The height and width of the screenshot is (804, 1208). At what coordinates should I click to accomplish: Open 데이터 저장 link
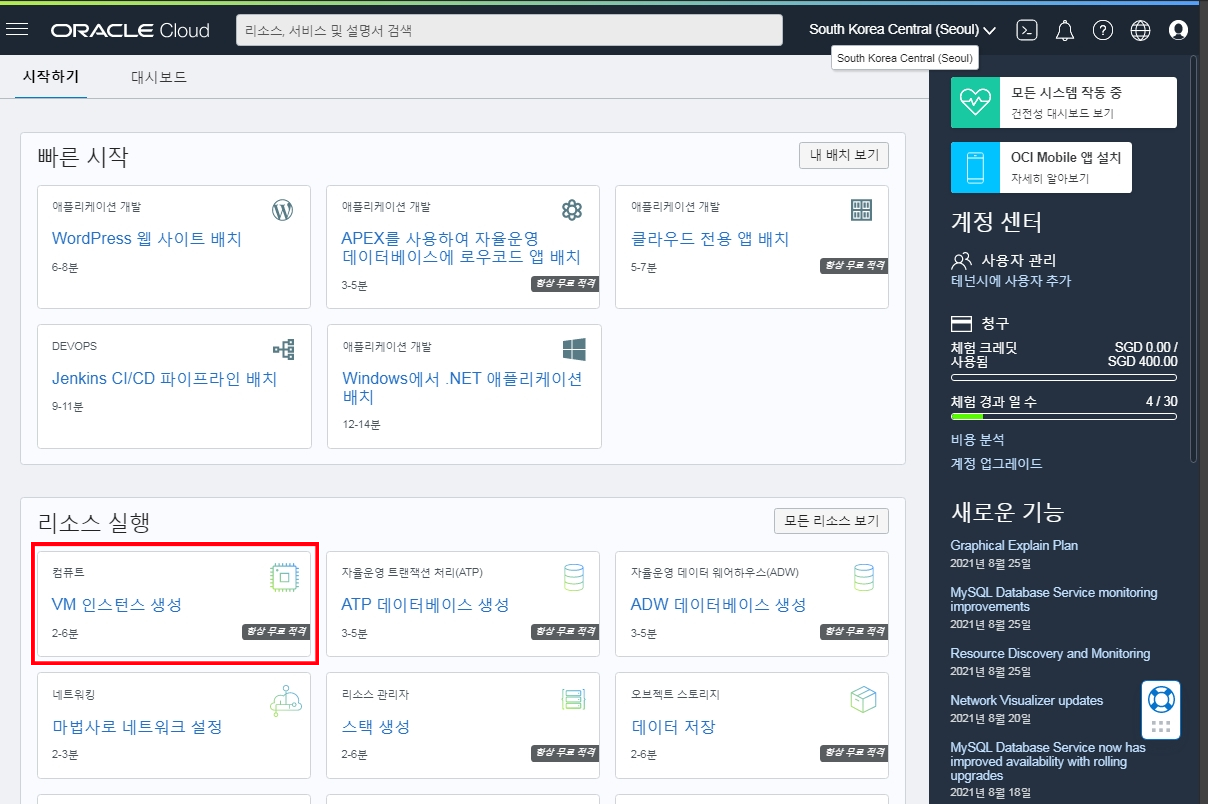674,727
